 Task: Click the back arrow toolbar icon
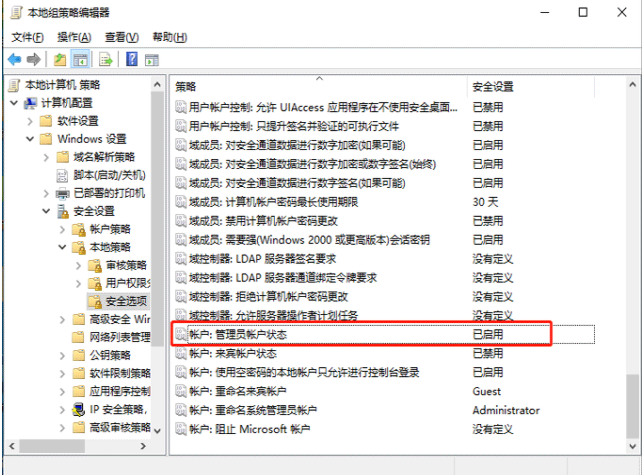(14, 59)
